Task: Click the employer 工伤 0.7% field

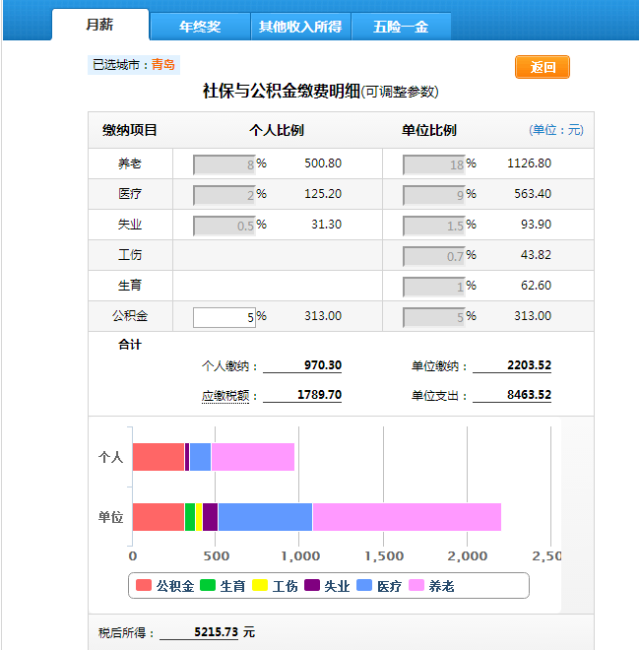Action: (x=434, y=256)
